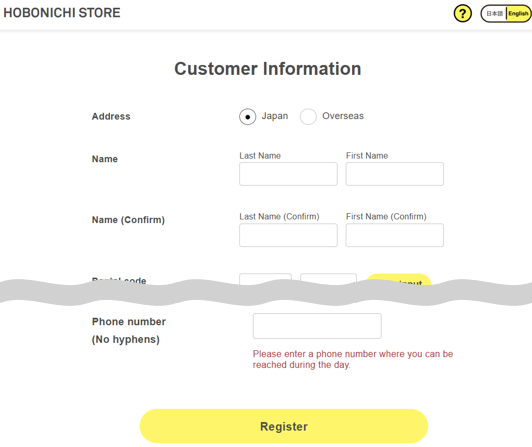Focus the Last Name input field

pyautogui.click(x=288, y=174)
